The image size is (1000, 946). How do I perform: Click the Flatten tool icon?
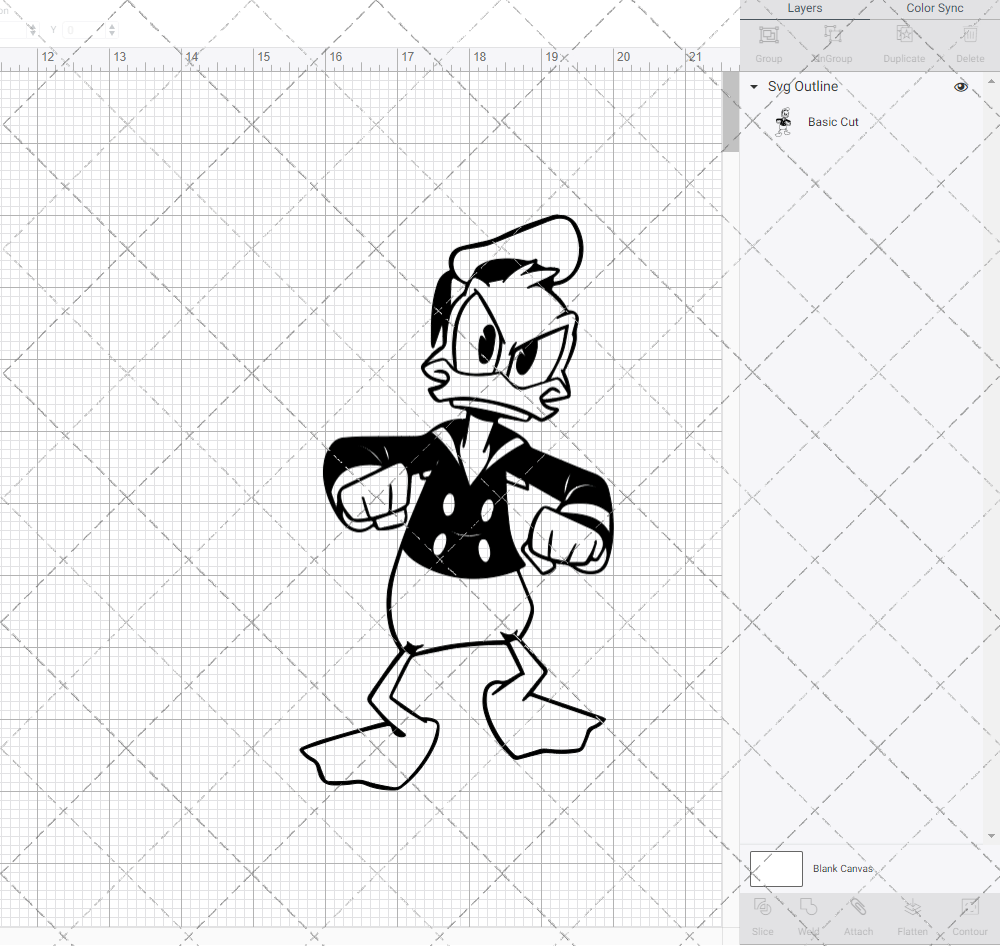click(x=912, y=913)
